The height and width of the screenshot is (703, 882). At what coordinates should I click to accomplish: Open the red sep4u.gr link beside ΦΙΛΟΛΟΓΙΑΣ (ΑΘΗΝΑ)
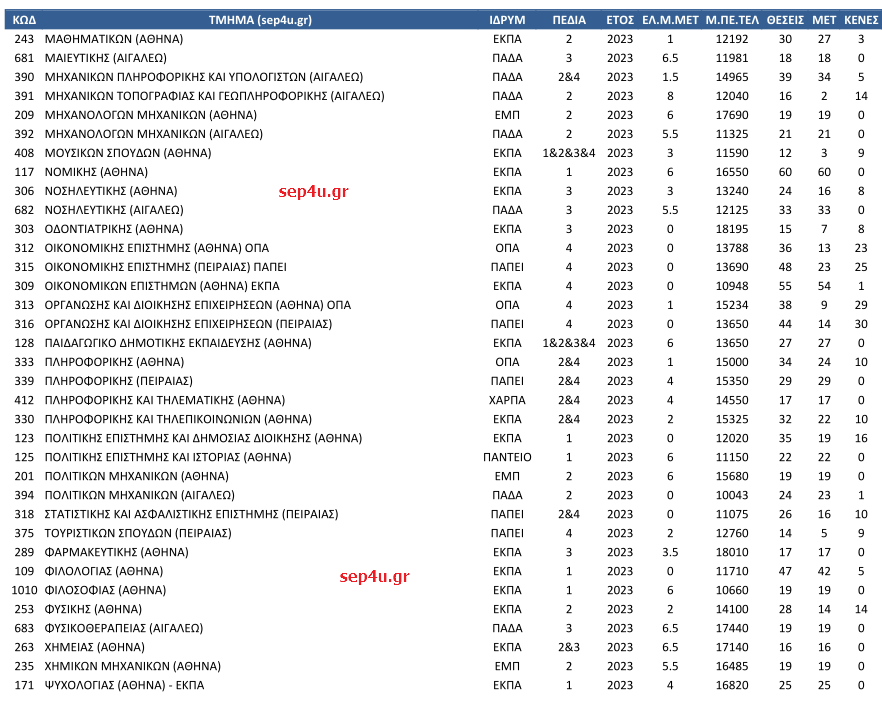(375, 576)
